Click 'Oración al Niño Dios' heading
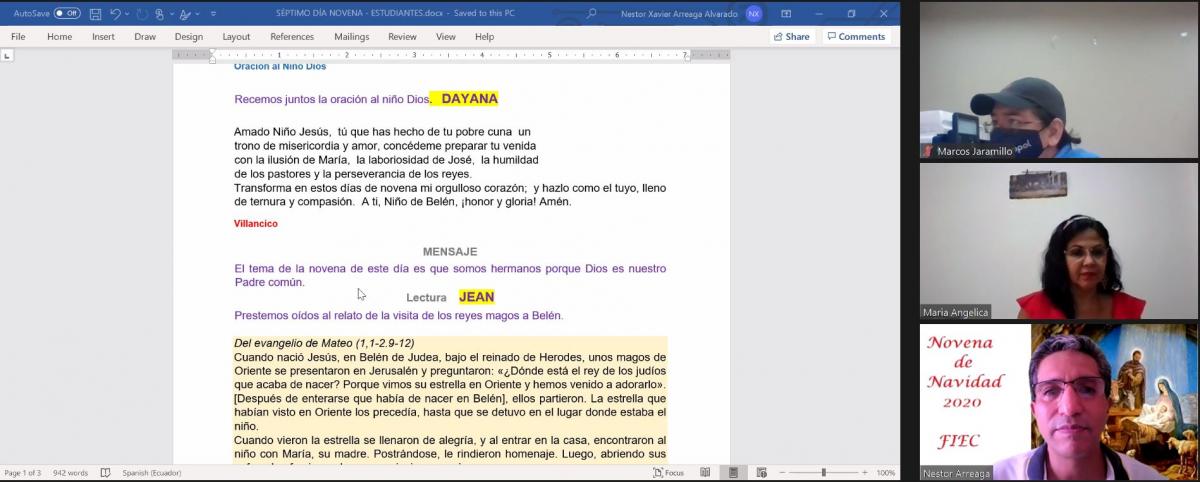Screen dimensions: 1200x482 pos(280,67)
